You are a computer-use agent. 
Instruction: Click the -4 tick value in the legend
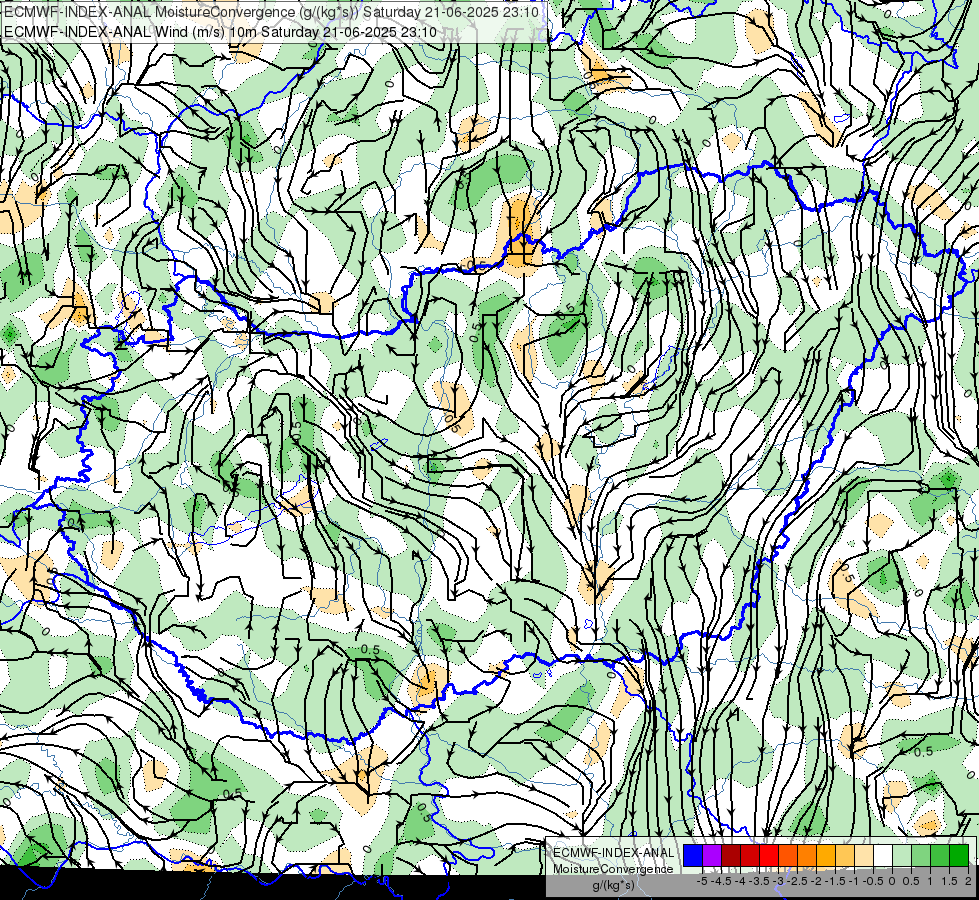point(740,881)
